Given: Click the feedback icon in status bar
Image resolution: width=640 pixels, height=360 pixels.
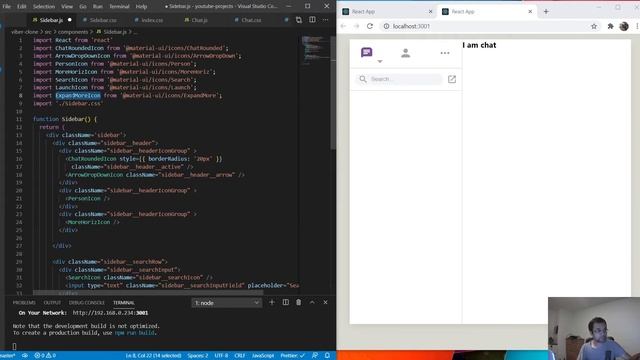Looking at the screenshot, I should [315, 356].
